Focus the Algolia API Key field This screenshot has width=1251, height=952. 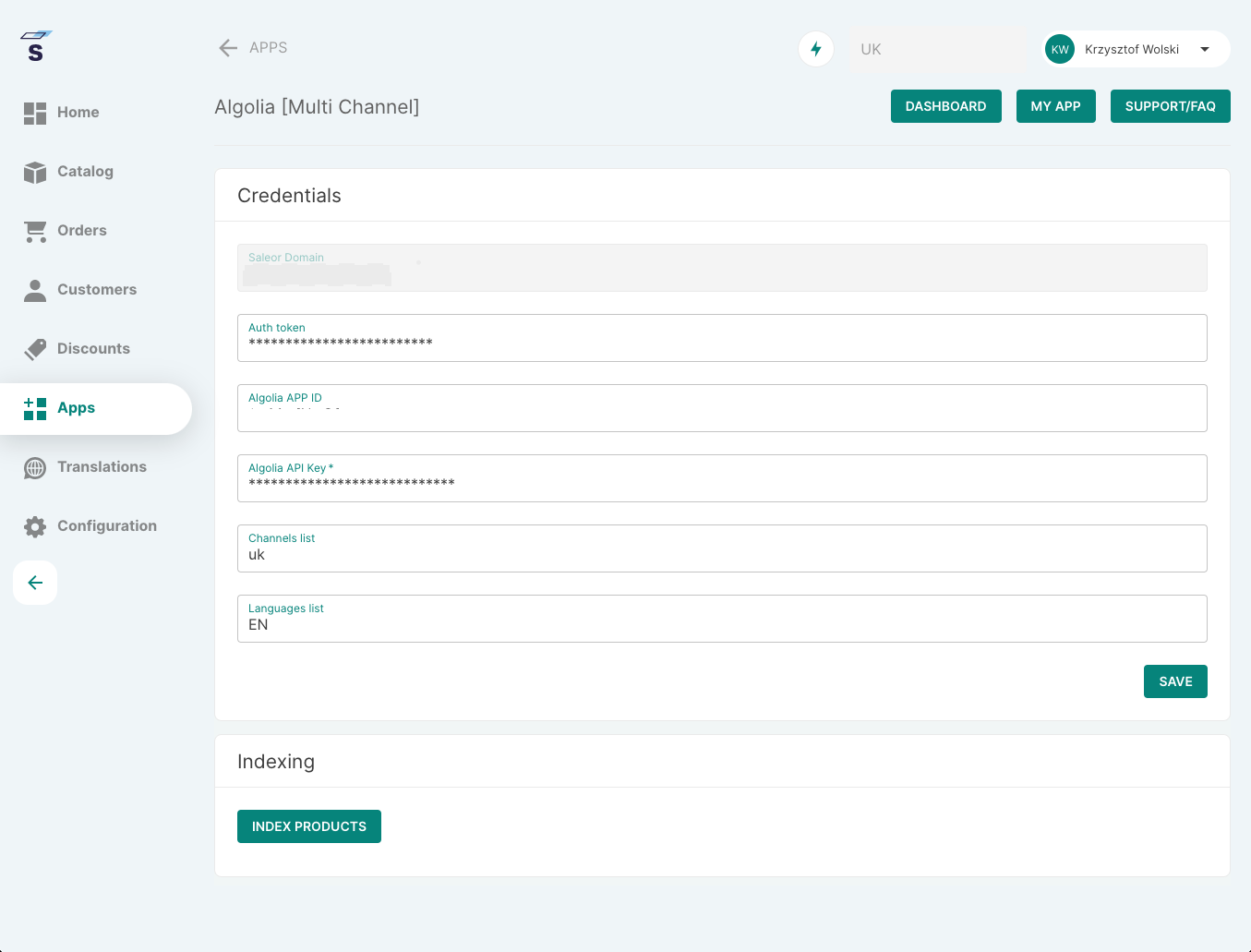tap(722, 478)
